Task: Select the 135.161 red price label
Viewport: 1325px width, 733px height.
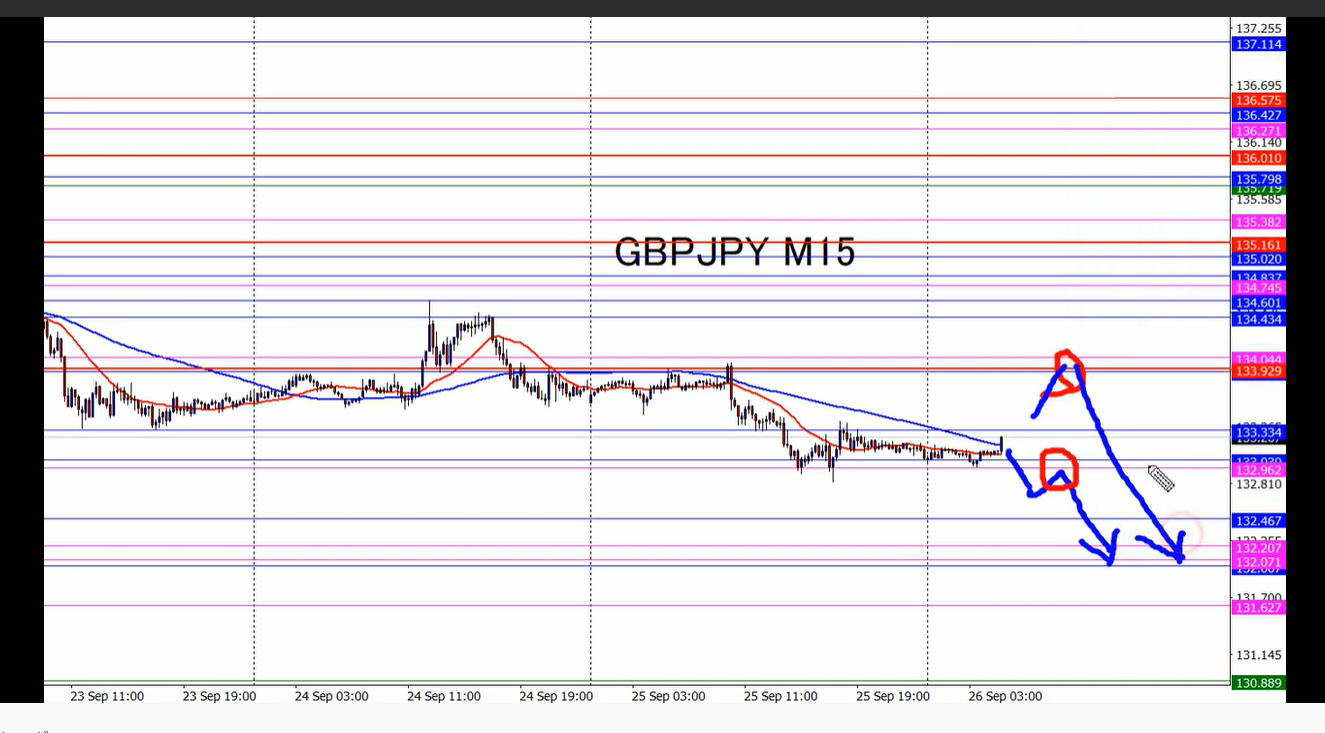Action: [1259, 245]
